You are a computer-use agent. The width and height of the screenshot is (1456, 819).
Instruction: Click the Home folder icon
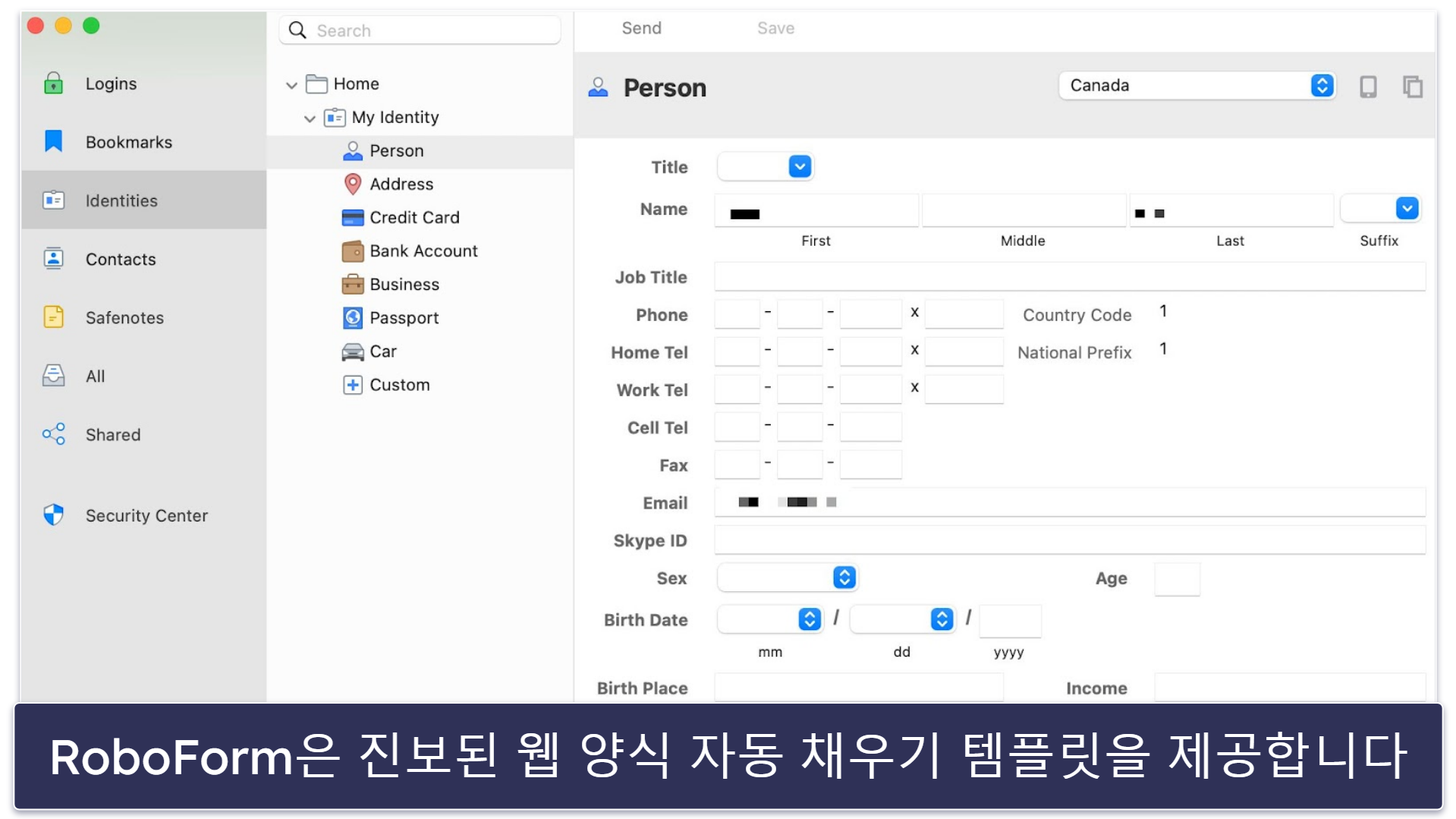[x=316, y=83]
